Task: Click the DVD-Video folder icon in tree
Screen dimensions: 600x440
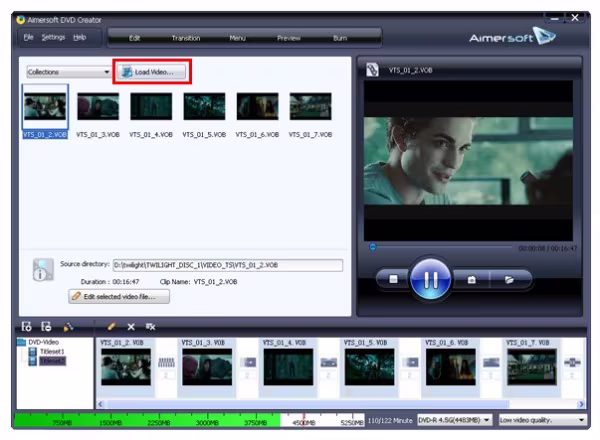Action: pyautogui.click(x=21, y=342)
